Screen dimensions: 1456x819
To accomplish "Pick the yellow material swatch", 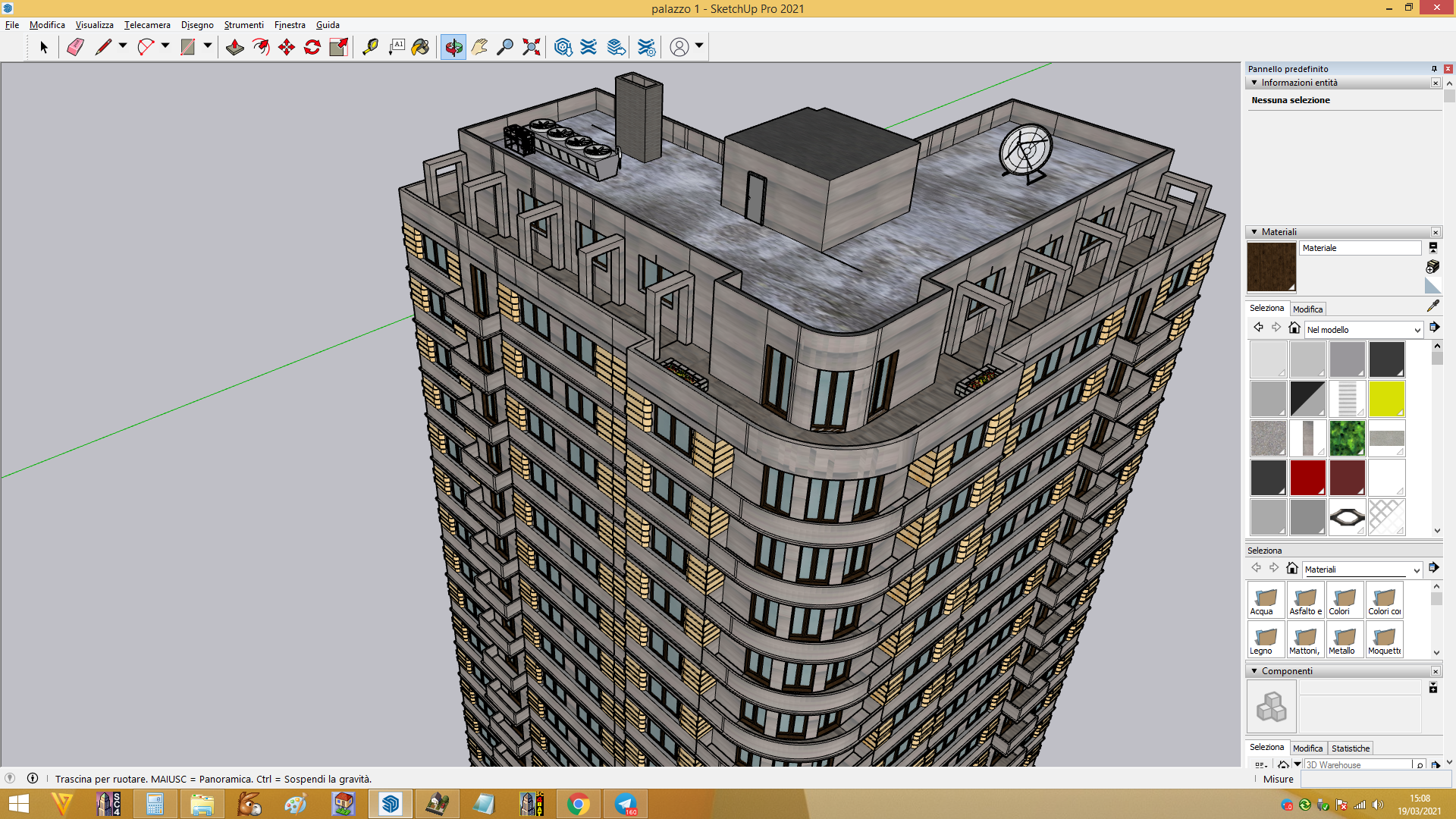I will [1386, 399].
